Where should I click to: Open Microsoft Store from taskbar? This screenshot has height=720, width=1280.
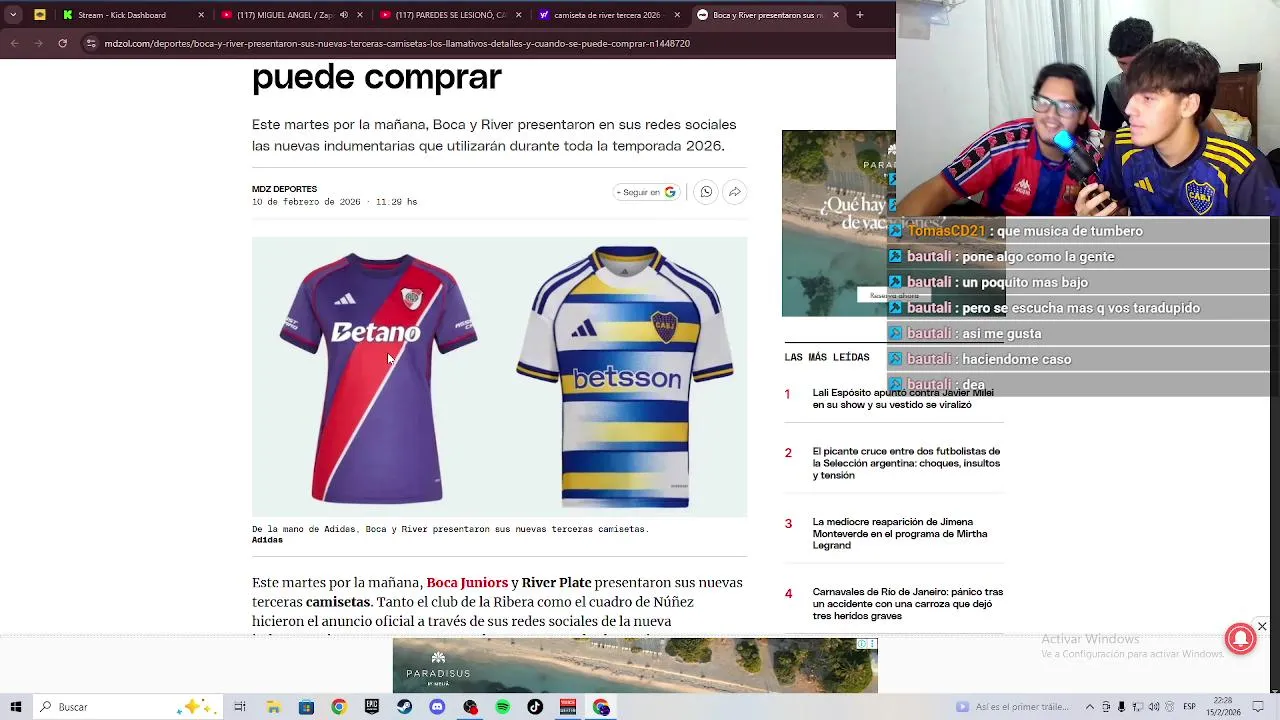[x=306, y=707]
